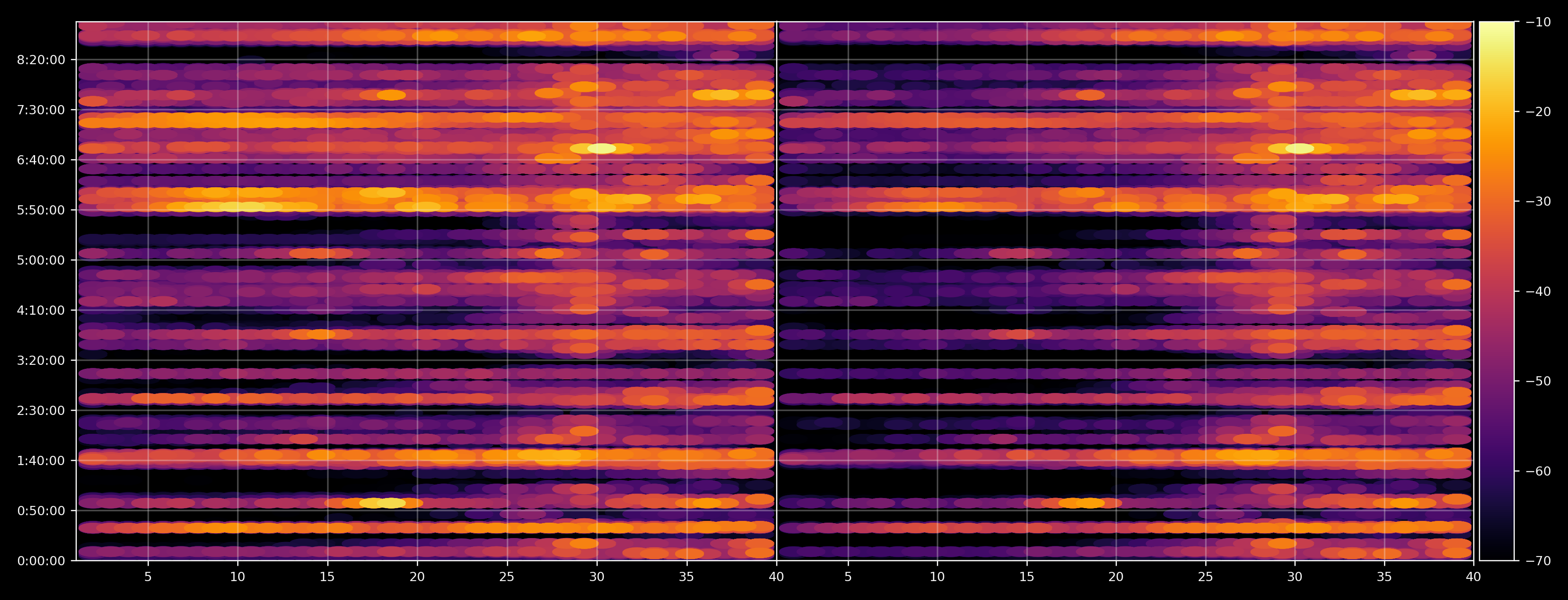Viewport: 1568px width, 600px height.
Task: Click x-axis label 25 under right heatmap
Action: [1205, 577]
